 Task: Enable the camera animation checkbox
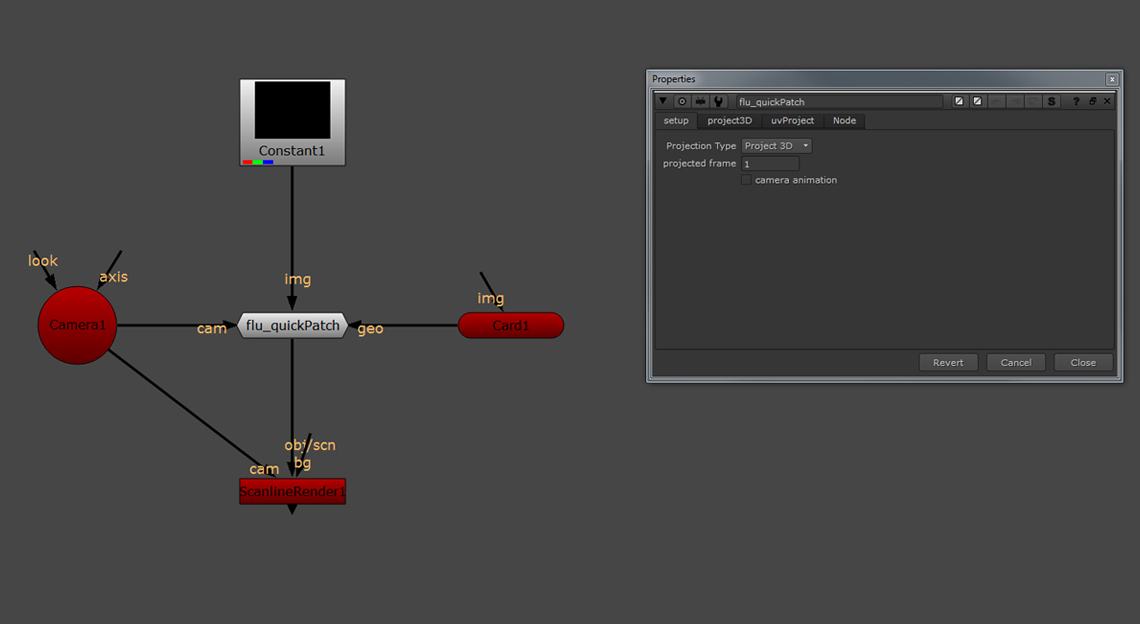tap(746, 180)
